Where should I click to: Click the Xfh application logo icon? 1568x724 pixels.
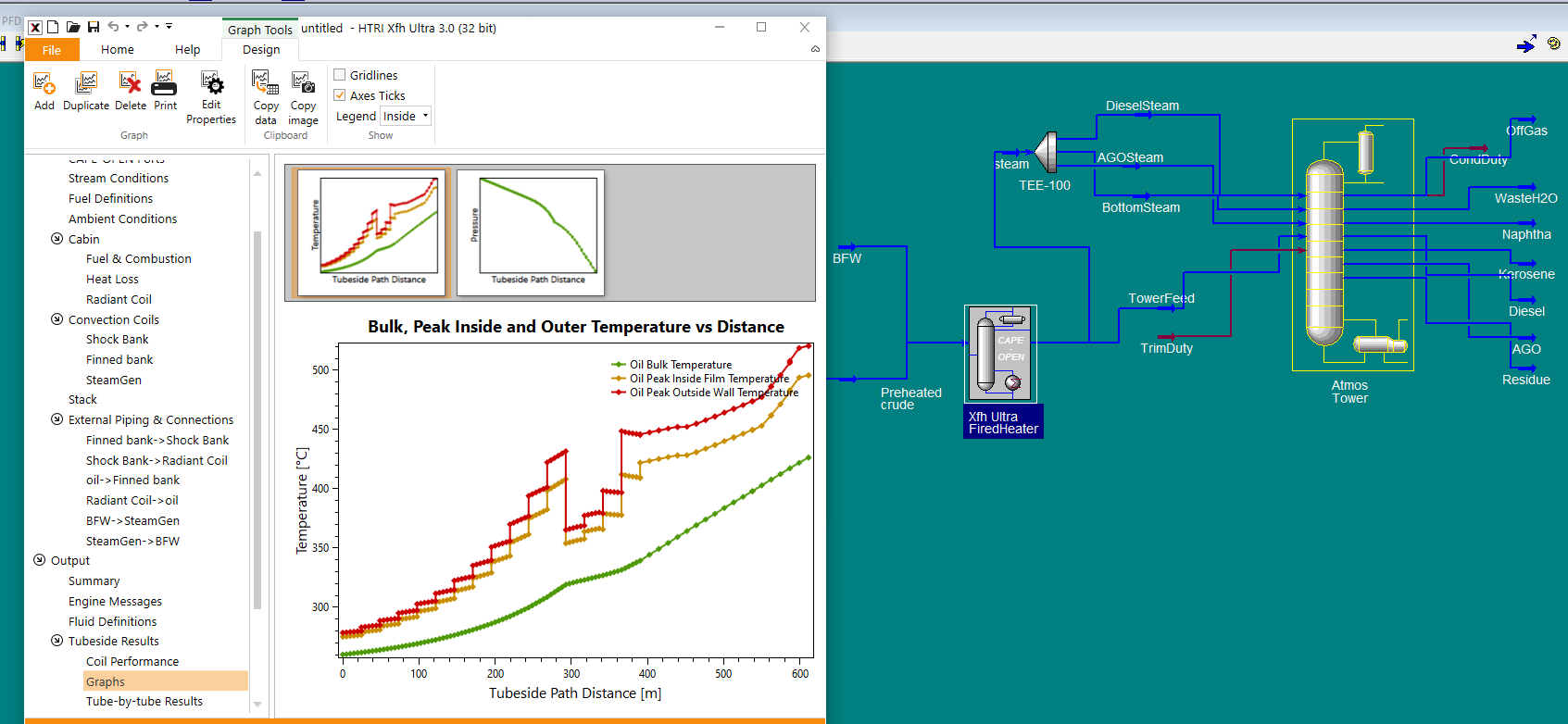coord(34,27)
